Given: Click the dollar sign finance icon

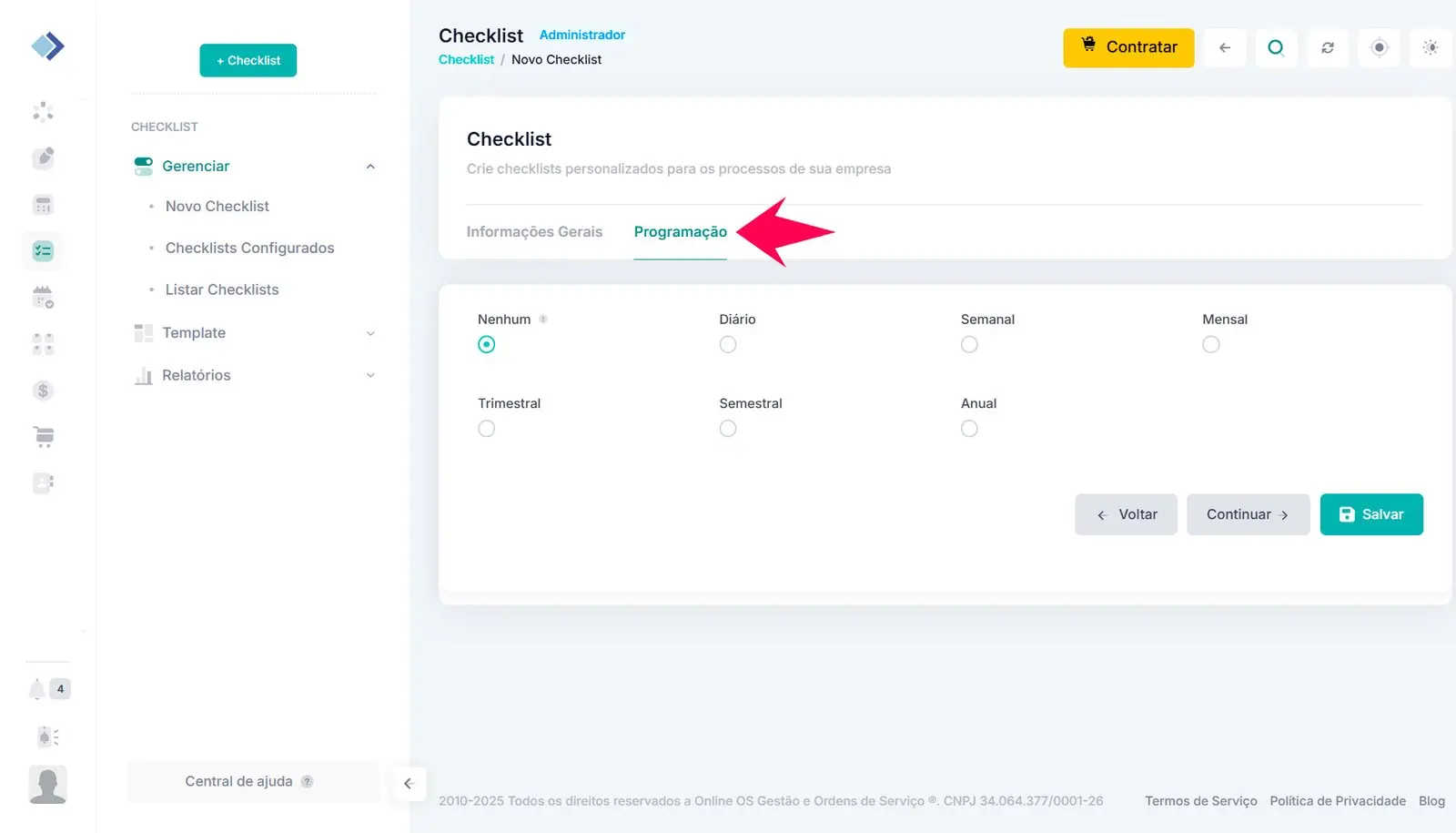Looking at the screenshot, I should (x=43, y=391).
